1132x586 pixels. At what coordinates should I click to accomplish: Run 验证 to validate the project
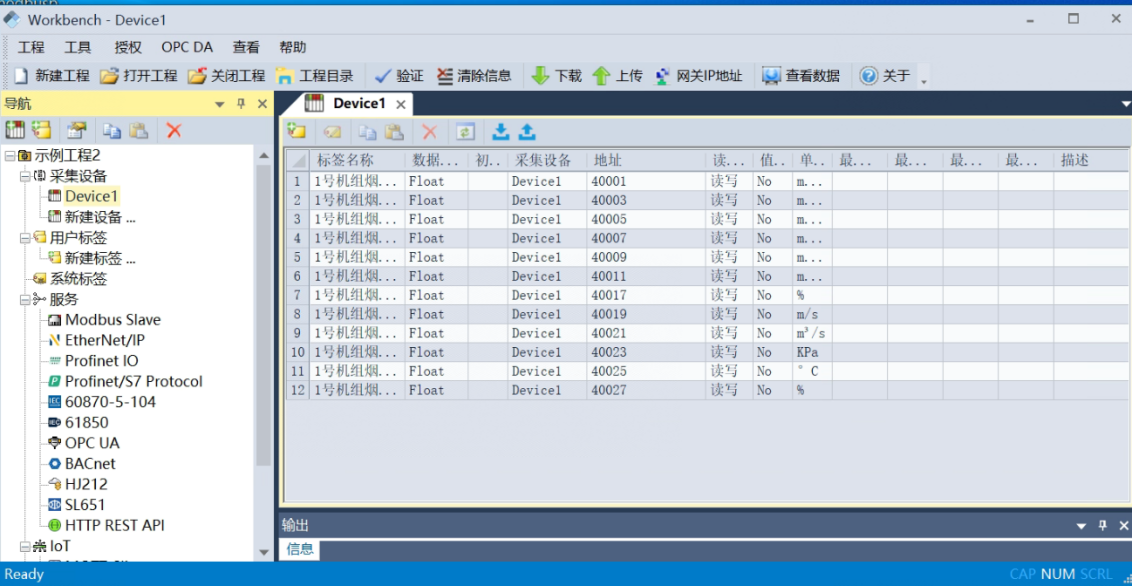[399, 76]
